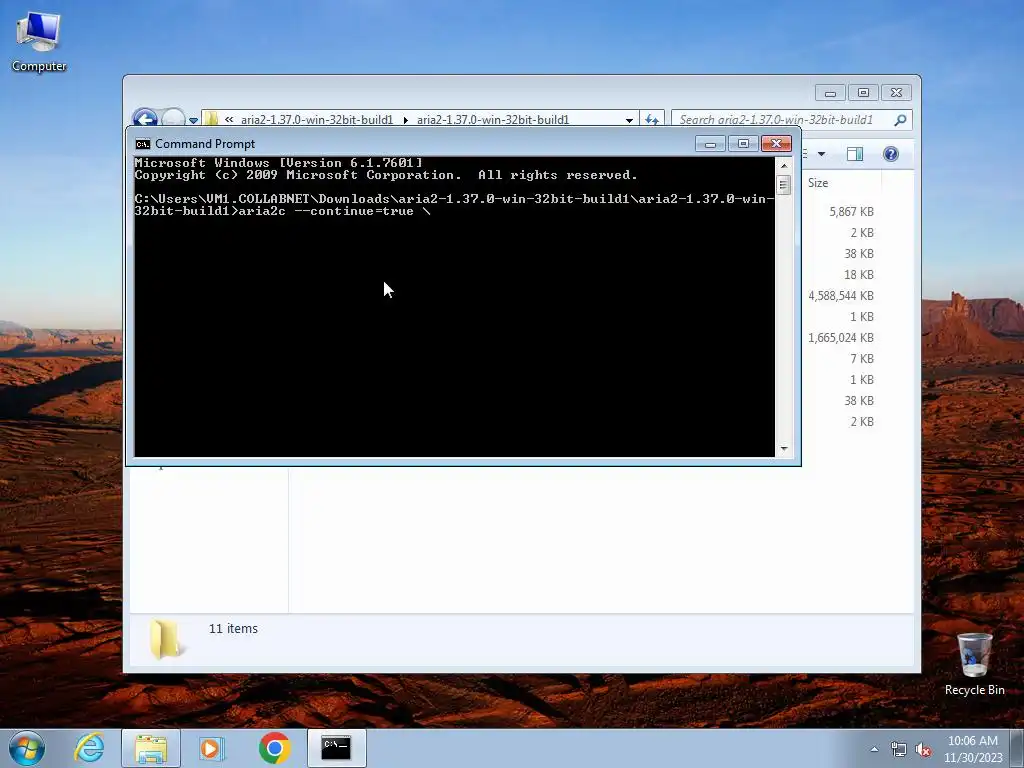This screenshot has height=768, width=1024.
Task: Open Explorer Help question mark icon
Action: click(891, 153)
